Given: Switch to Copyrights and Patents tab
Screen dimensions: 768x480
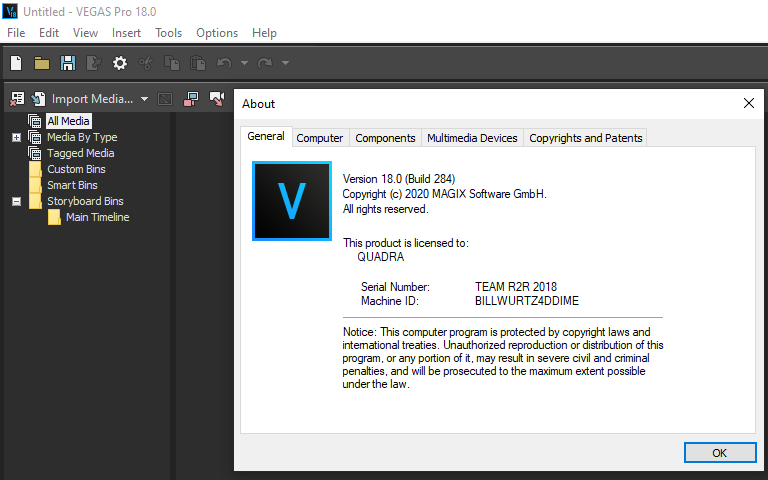Looking at the screenshot, I should [585, 138].
